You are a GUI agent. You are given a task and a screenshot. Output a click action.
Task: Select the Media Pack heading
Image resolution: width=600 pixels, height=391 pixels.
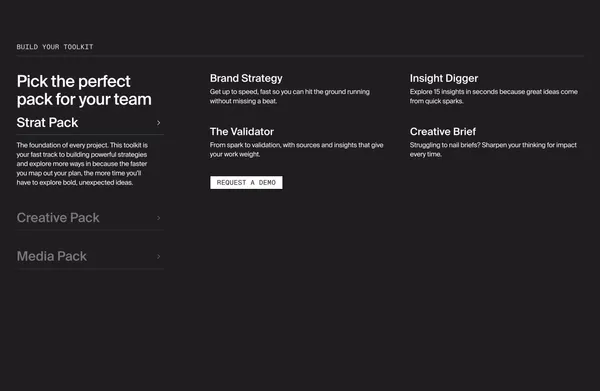click(52, 256)
